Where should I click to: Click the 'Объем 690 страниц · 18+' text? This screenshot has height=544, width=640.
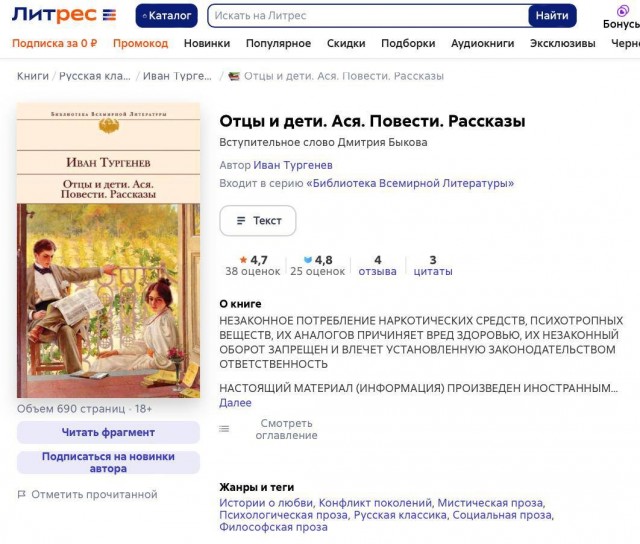(84, 409)
